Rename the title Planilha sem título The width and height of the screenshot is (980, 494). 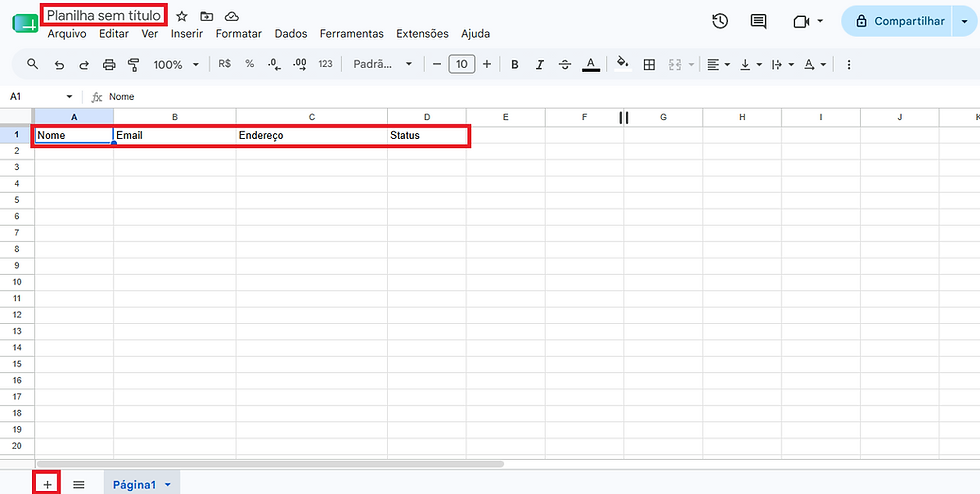tap(104, 15)
